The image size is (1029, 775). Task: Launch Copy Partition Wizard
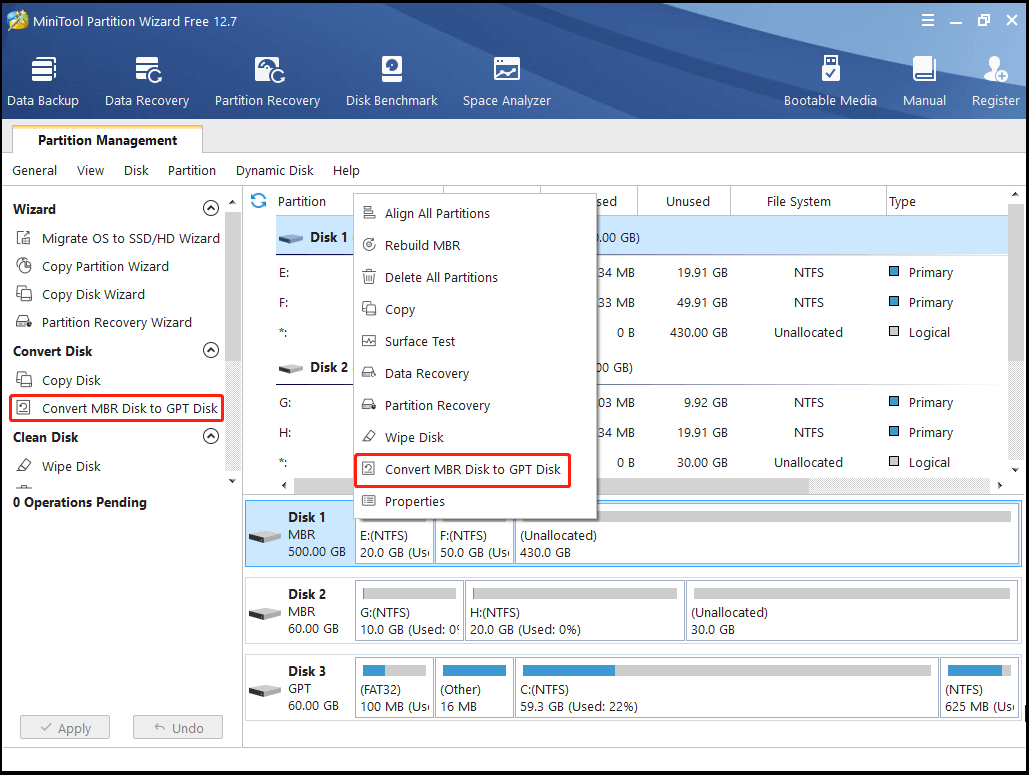(x=93, y=266)
